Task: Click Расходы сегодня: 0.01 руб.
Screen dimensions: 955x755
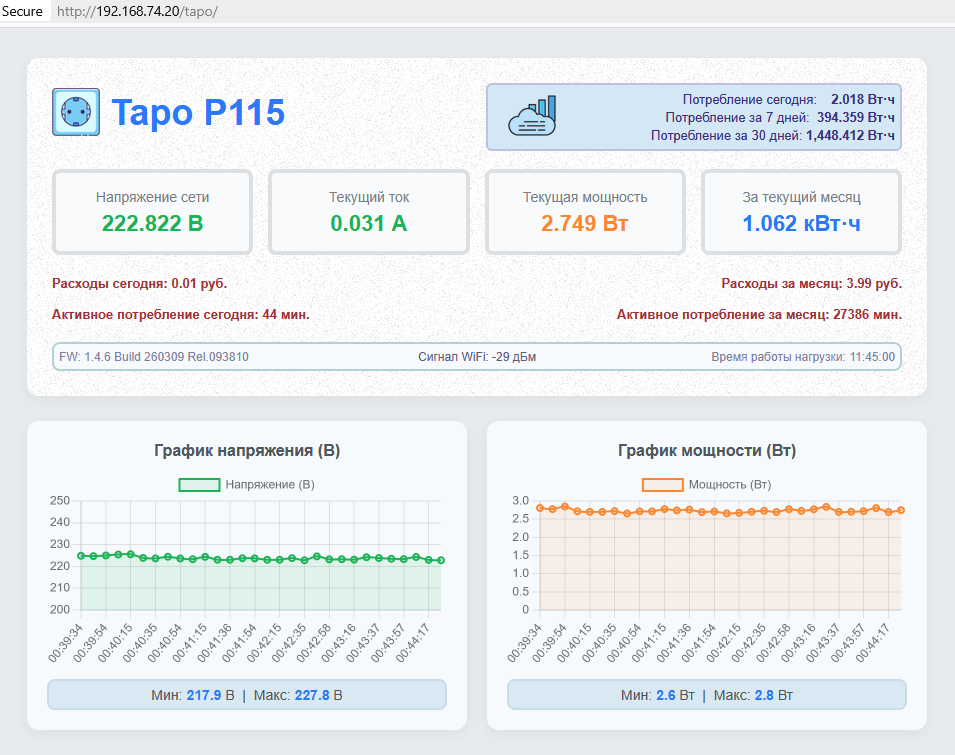Action: tap(139, 283)
